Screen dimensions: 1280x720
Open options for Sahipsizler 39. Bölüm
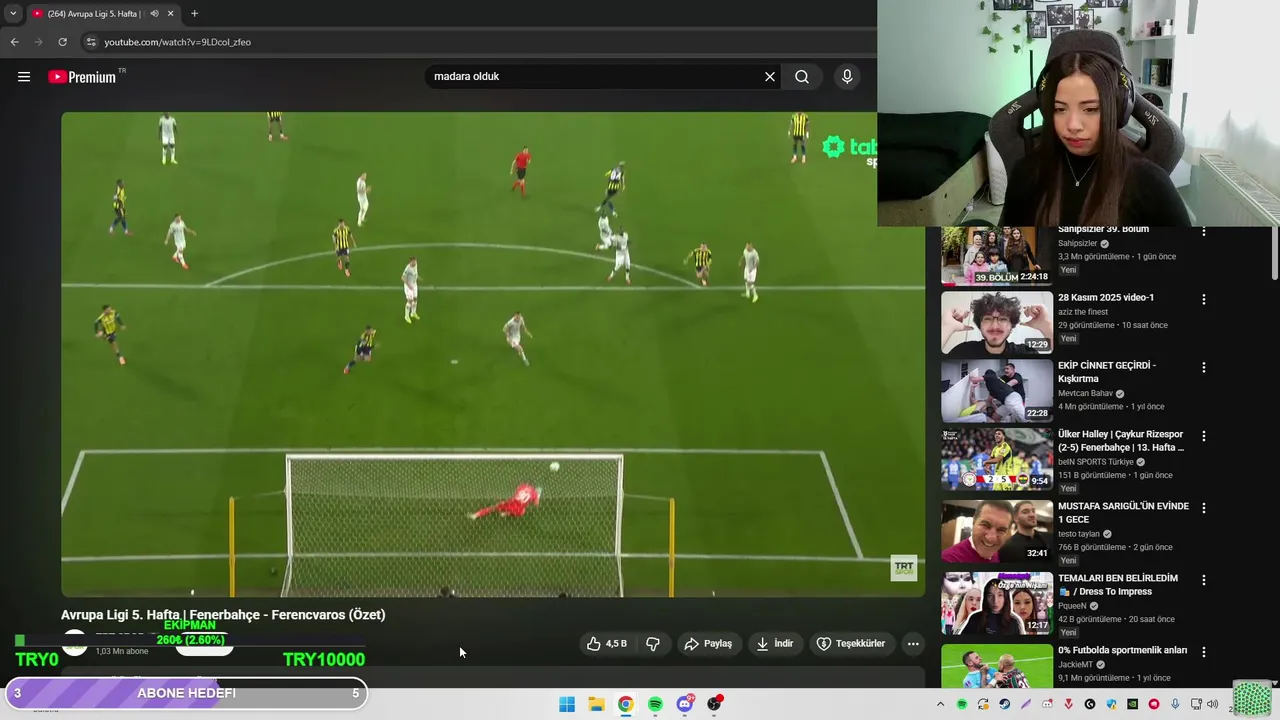coord(1204,231)
